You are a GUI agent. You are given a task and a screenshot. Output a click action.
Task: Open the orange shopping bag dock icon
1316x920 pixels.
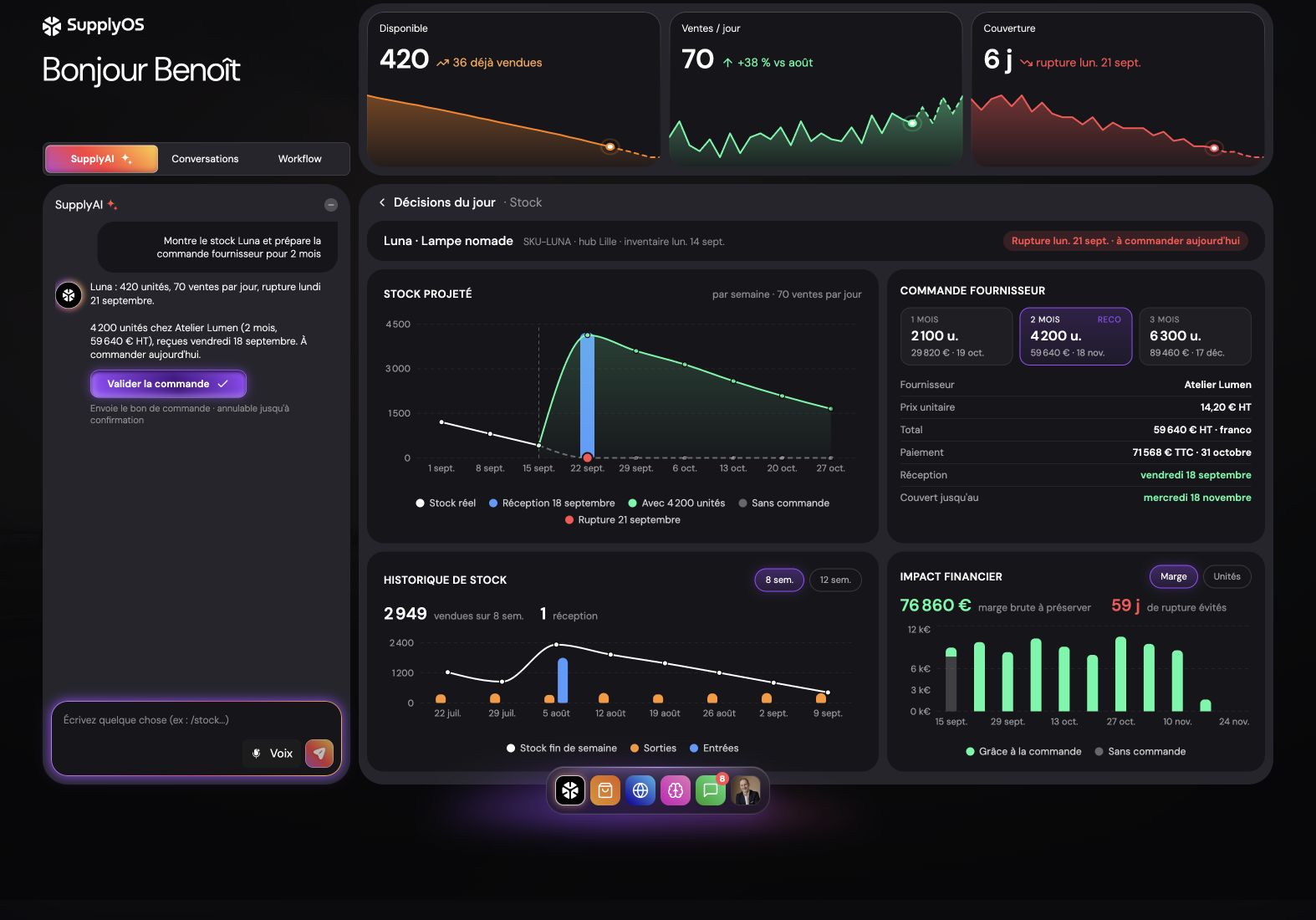click(605, 790)
